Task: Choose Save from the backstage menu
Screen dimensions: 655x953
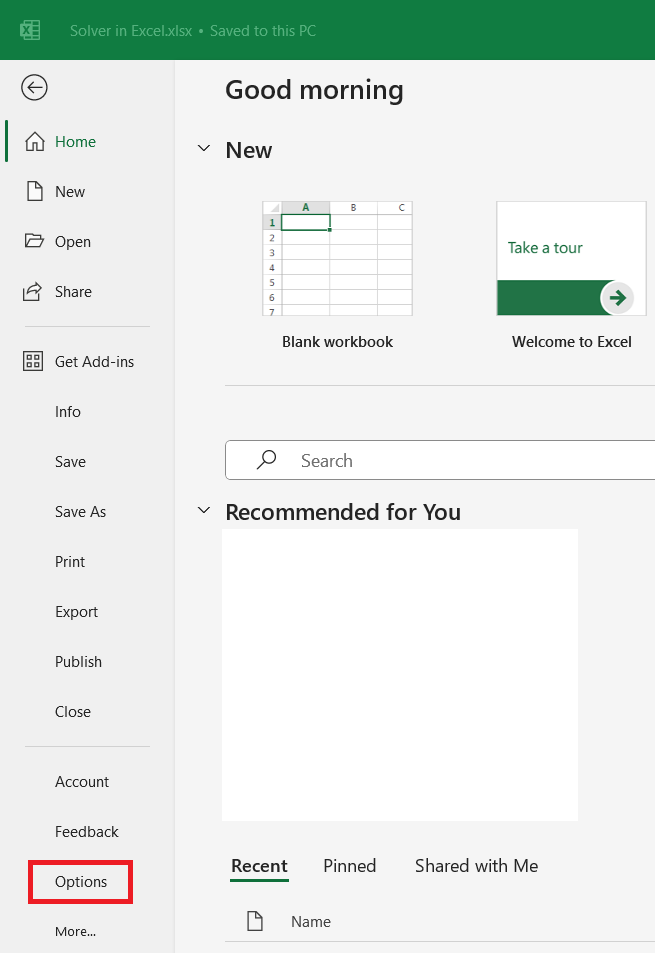Action: point(70,461)
